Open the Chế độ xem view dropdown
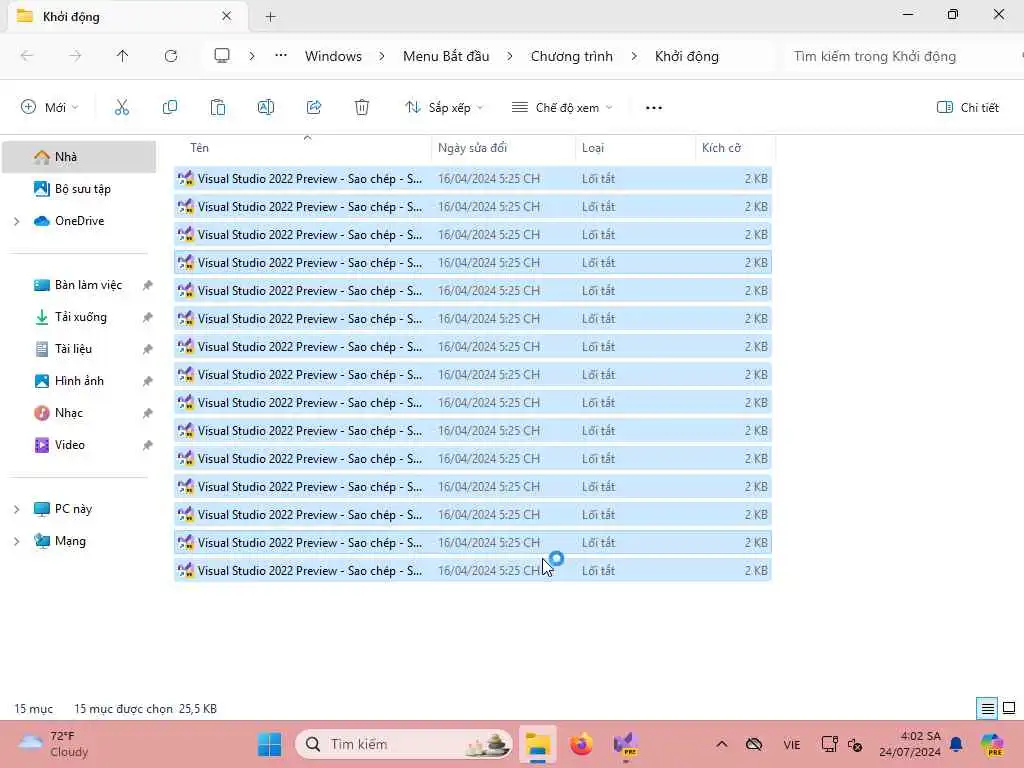The width and height of the screenshot is (1024, 768). pyautogui.click(x=563, y=108)
